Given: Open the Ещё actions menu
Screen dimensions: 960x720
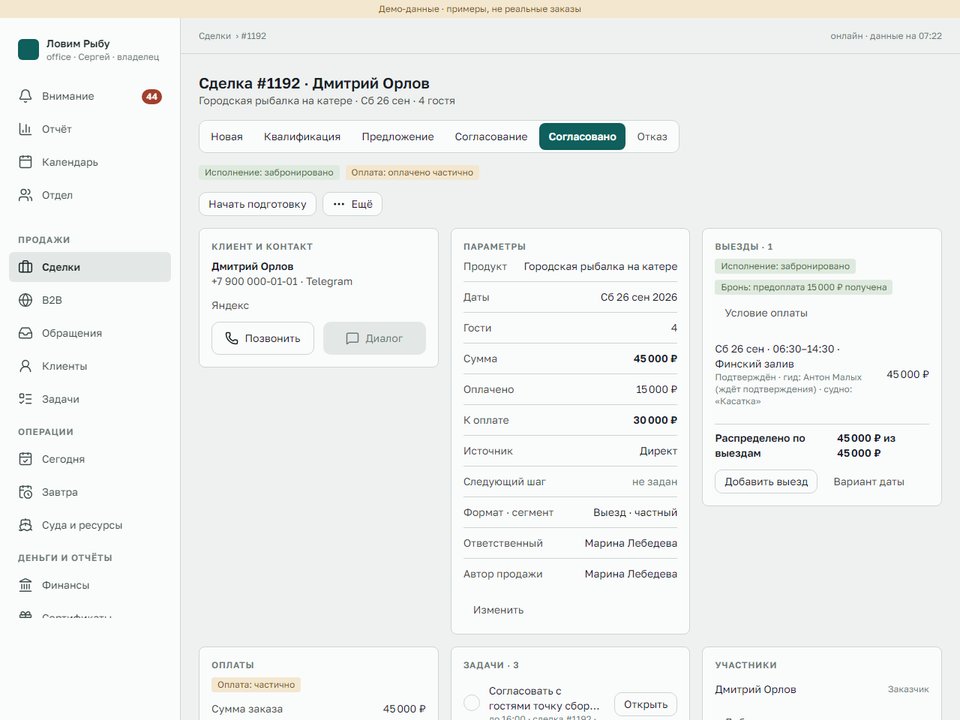Looking at the screenshot, I should 353,204.
